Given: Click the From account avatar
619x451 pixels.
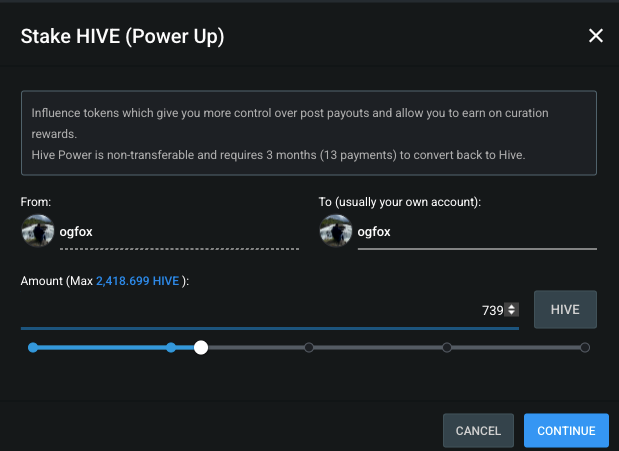Looking at the screenshot, I should click(38, 231).
